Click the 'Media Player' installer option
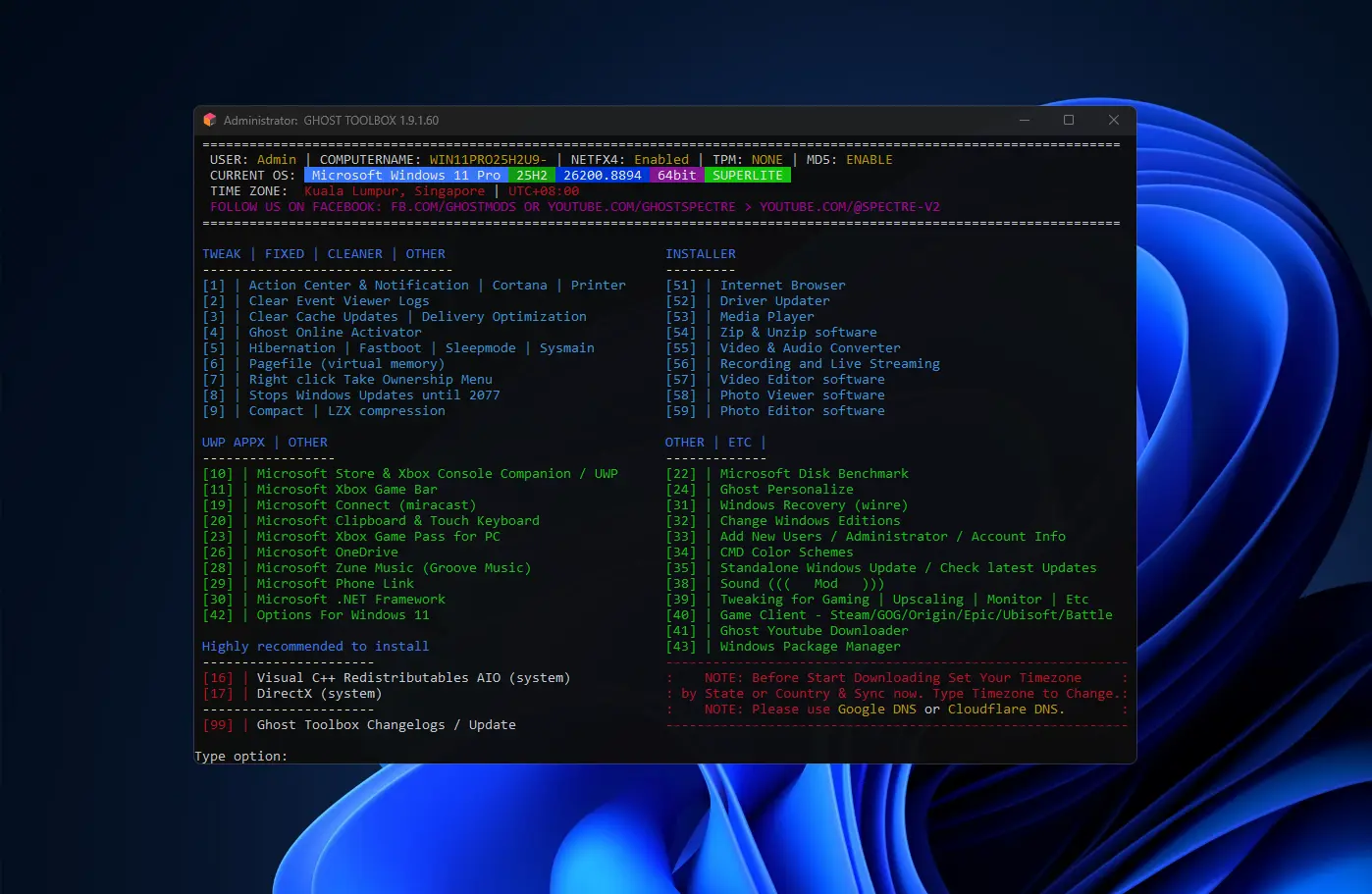 [x=767, y=317]
